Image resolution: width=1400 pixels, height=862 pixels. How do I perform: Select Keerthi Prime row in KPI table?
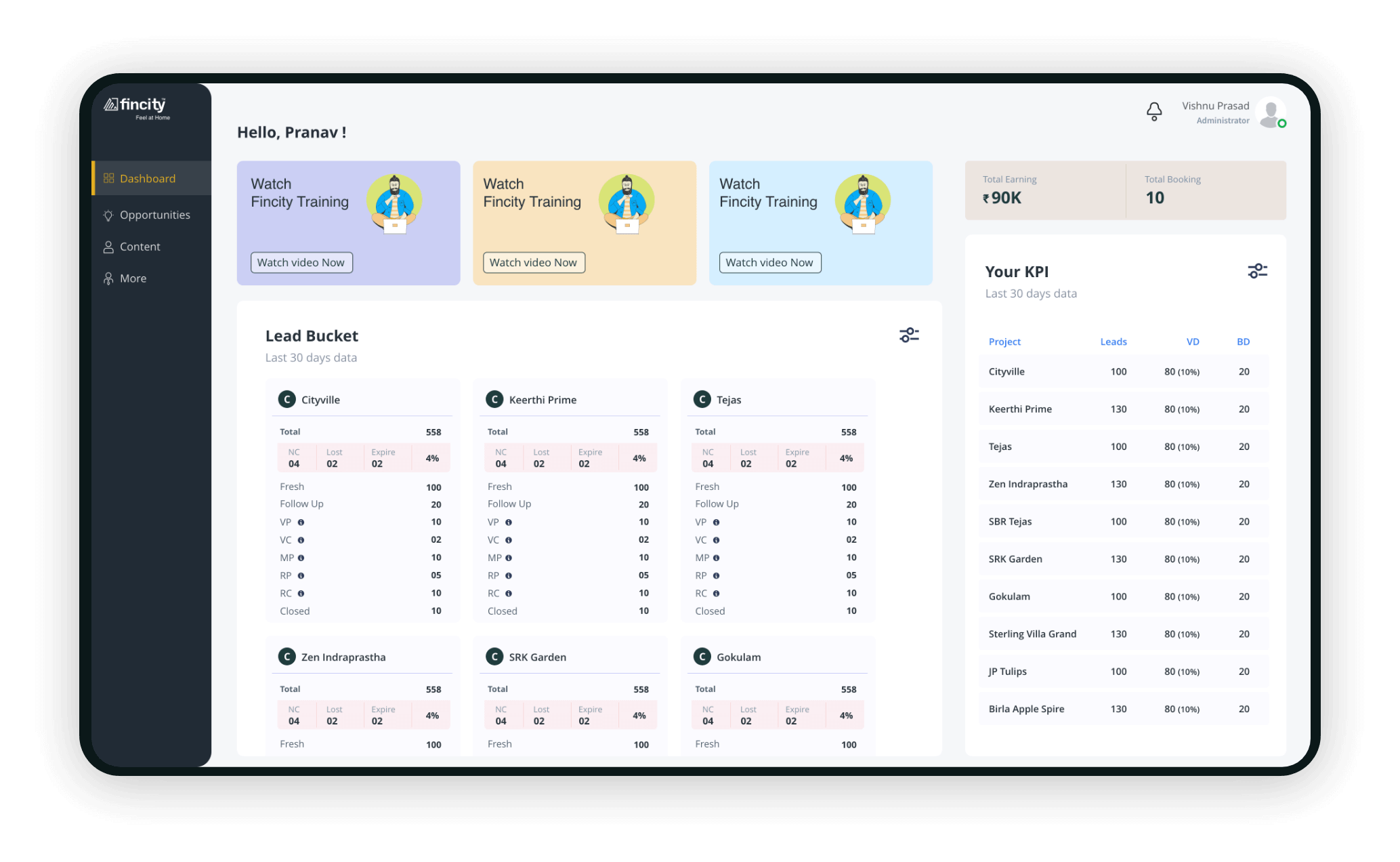tap(1124, 409)
